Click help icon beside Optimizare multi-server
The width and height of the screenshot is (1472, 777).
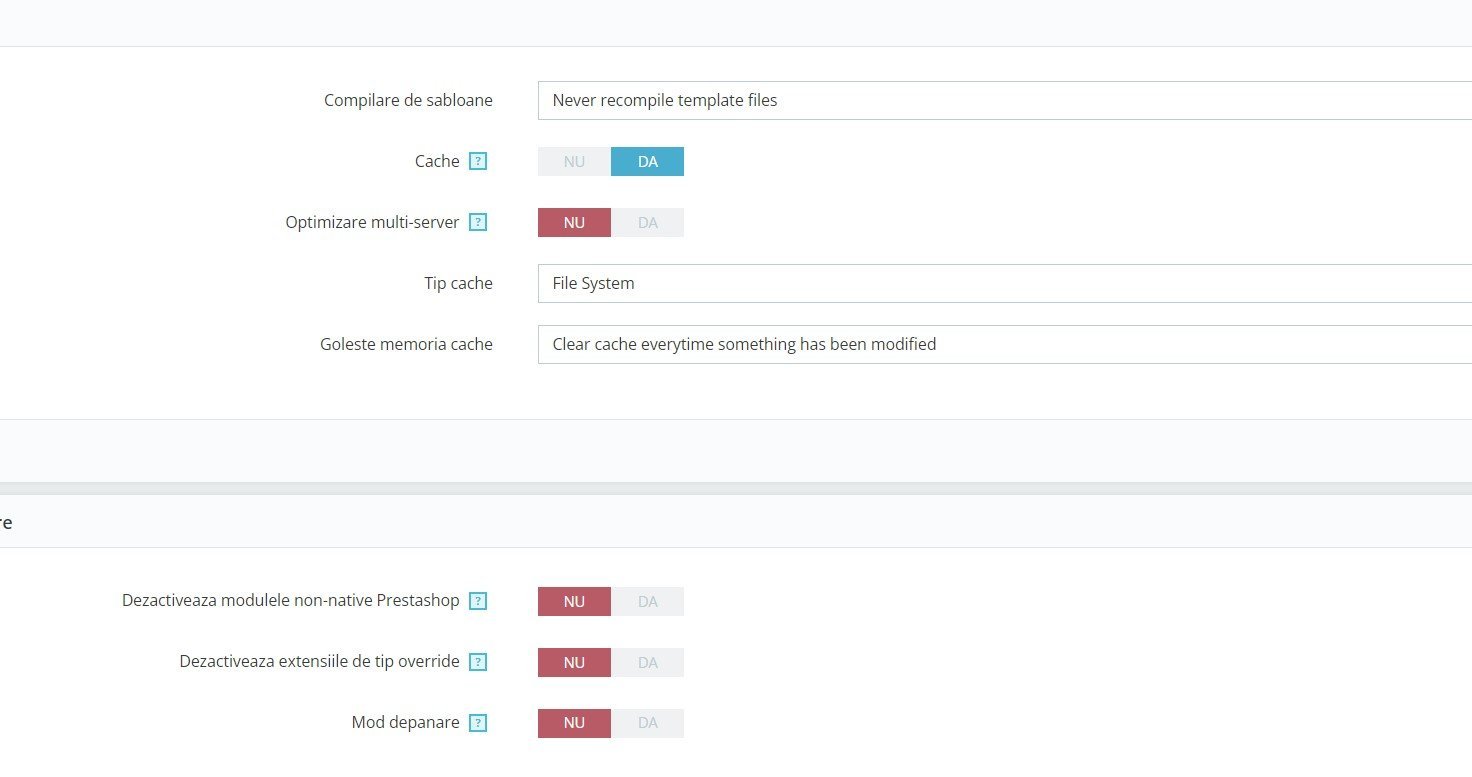click(x=478, y=222)
